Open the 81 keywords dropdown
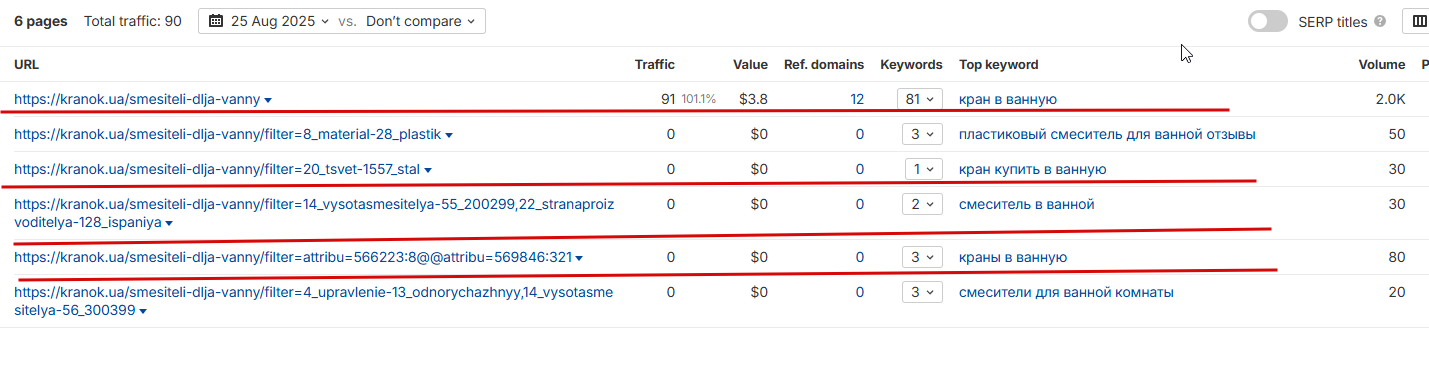Viewport: 1429px width, 371px height. pyautogui.click(x=919, y=99)
